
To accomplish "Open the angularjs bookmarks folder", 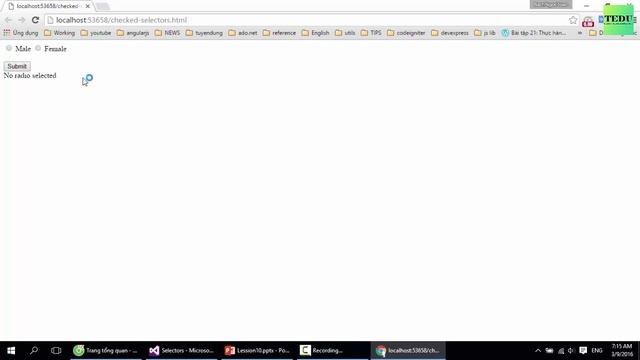I will click(133, 33).
